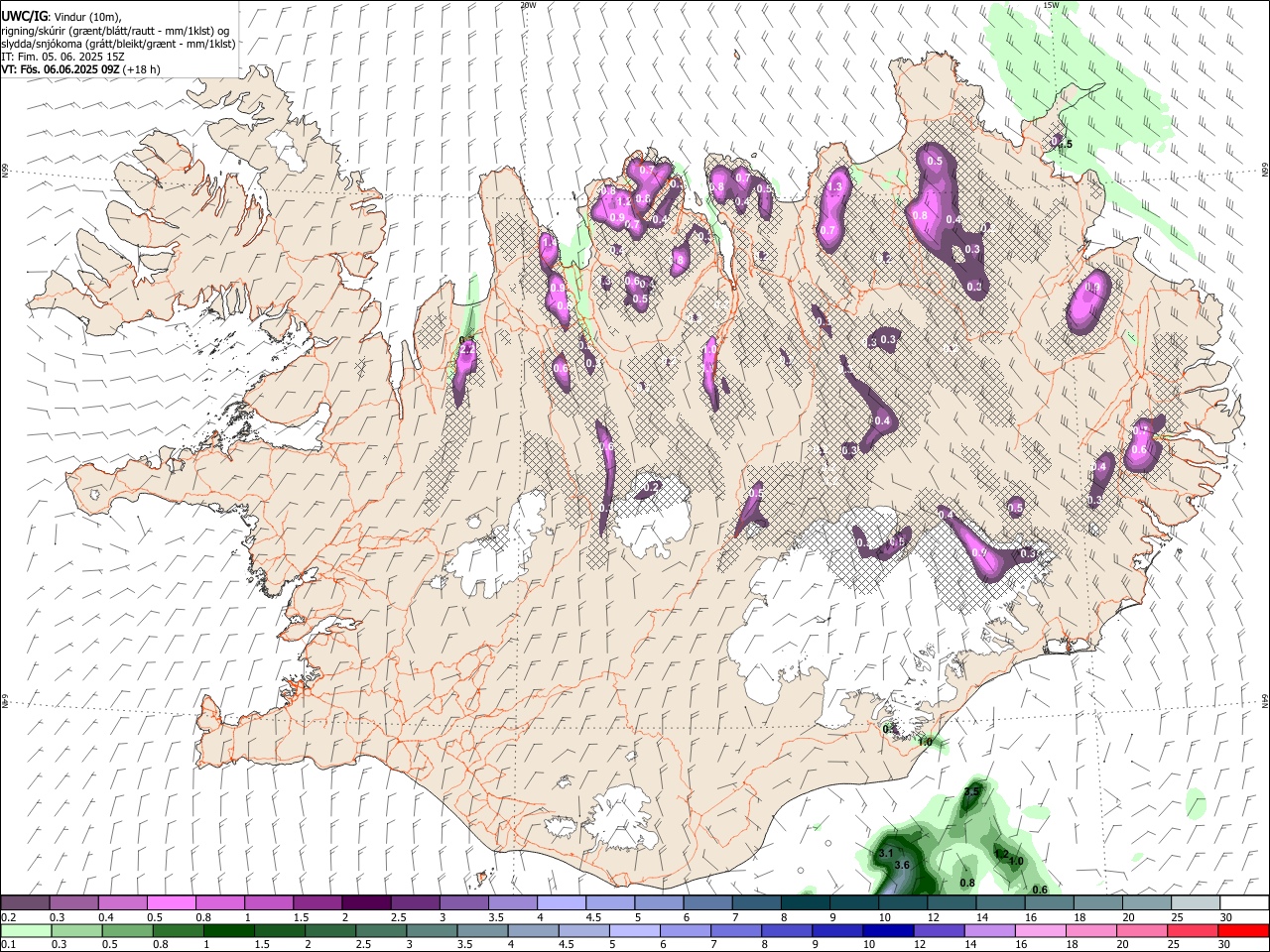Click the "20W" longitude label
Image resolution: width=1270 pixels, height=952 pixels.
click(528, 5)
